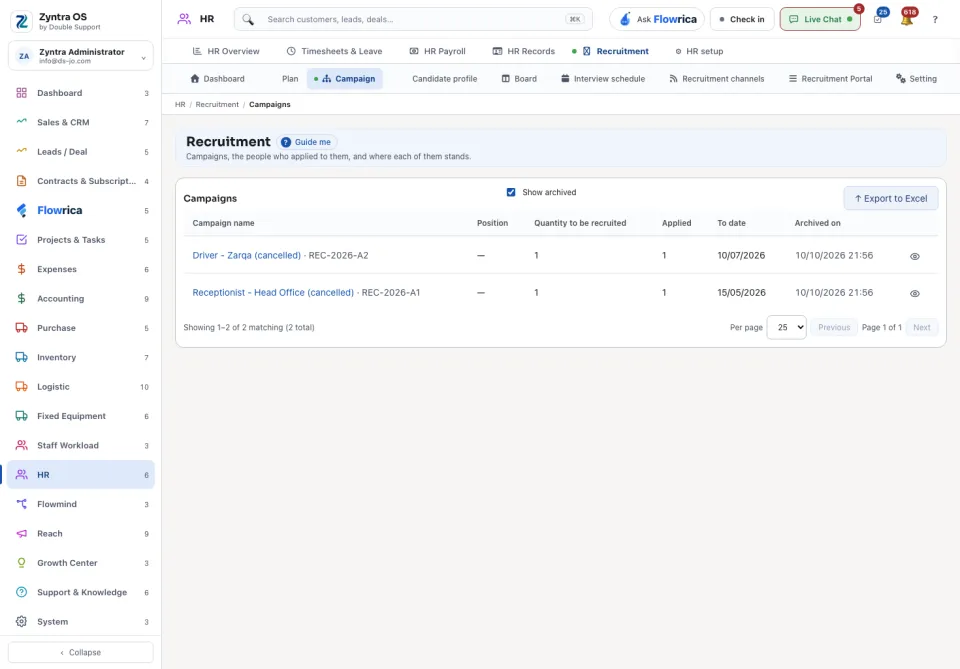The height and width of the screenshot is (669, 960).
Task: View the Driver - Zarqa campaign via eye icon
Action: 915,256
